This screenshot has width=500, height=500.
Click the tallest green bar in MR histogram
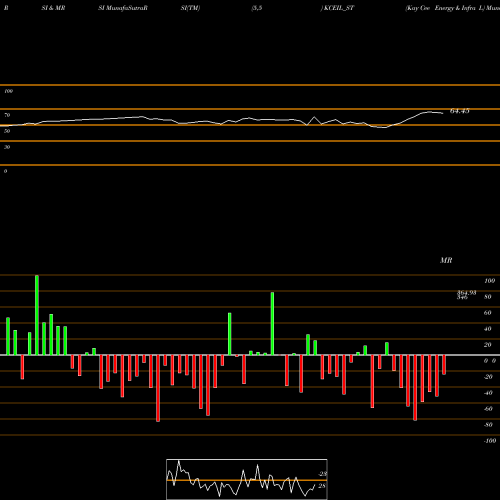click(37, 315)
